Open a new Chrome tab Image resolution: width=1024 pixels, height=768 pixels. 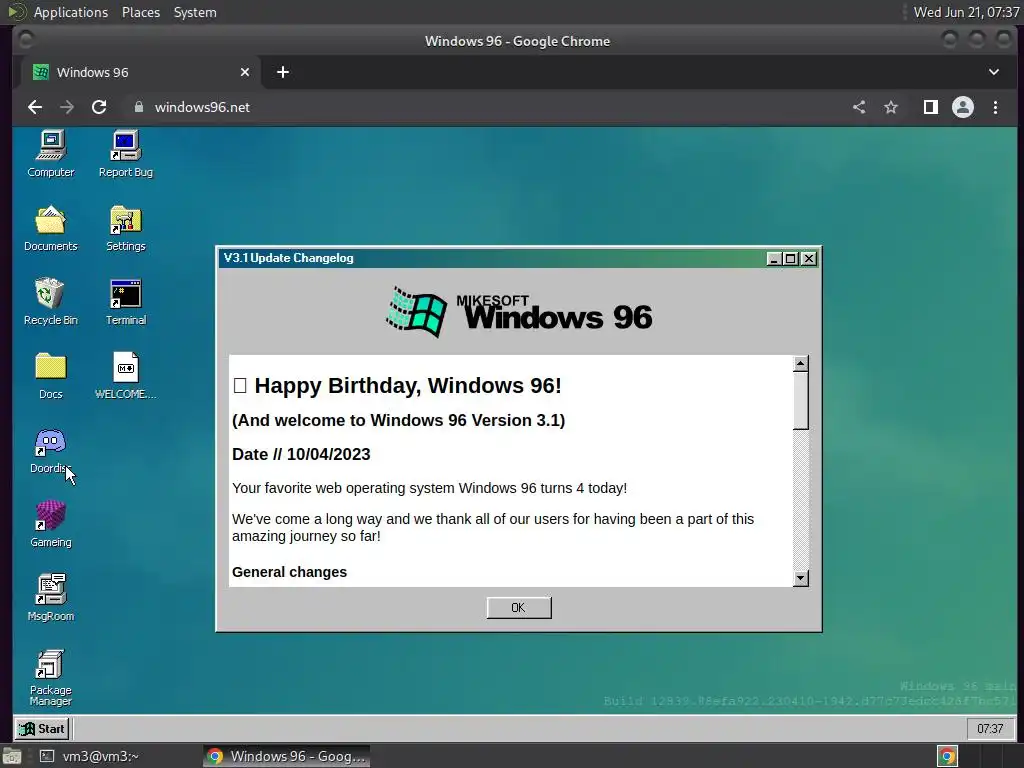(x=283, y=72)
